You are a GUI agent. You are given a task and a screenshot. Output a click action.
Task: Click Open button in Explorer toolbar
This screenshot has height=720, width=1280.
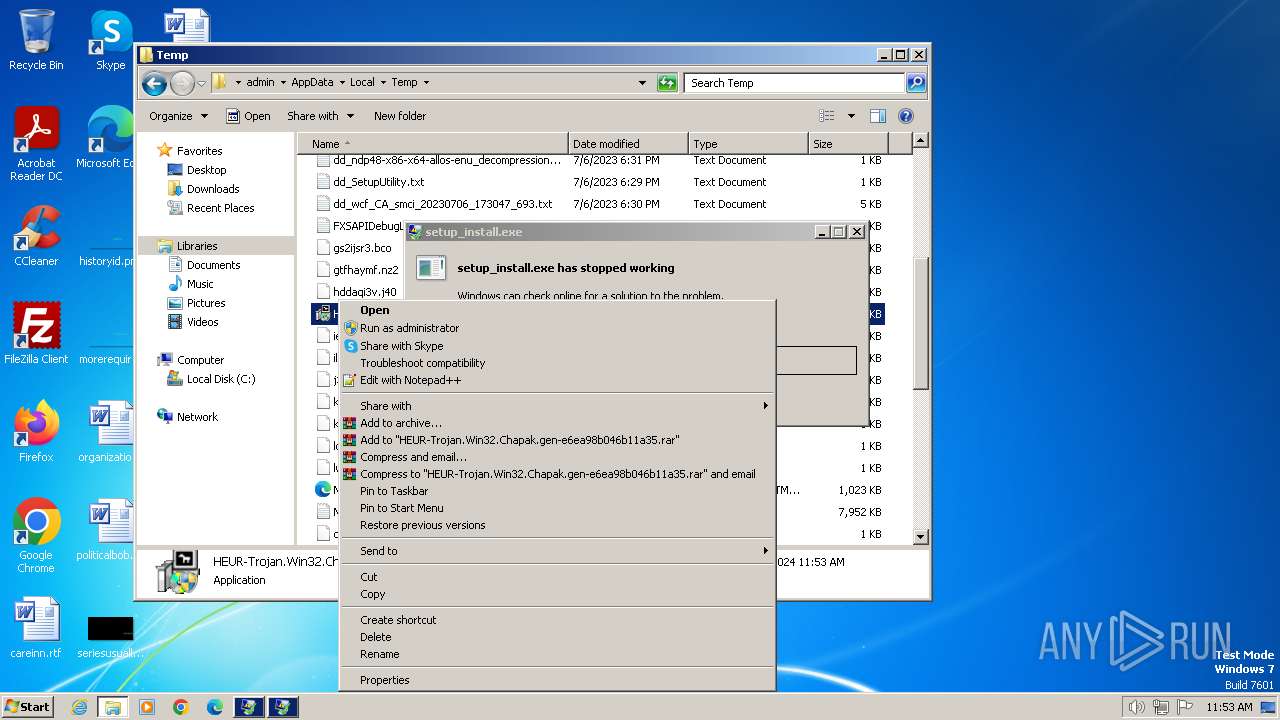point(248,116)
